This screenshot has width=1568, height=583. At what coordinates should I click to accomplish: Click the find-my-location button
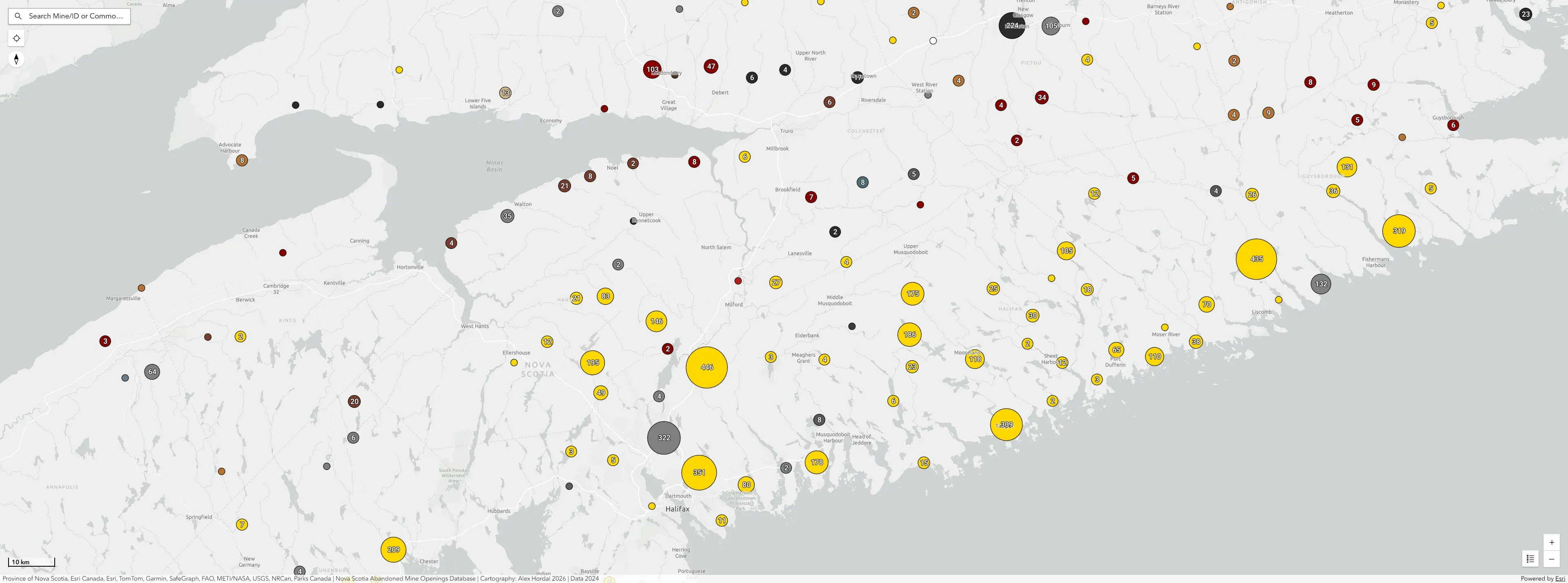(16, 38)
